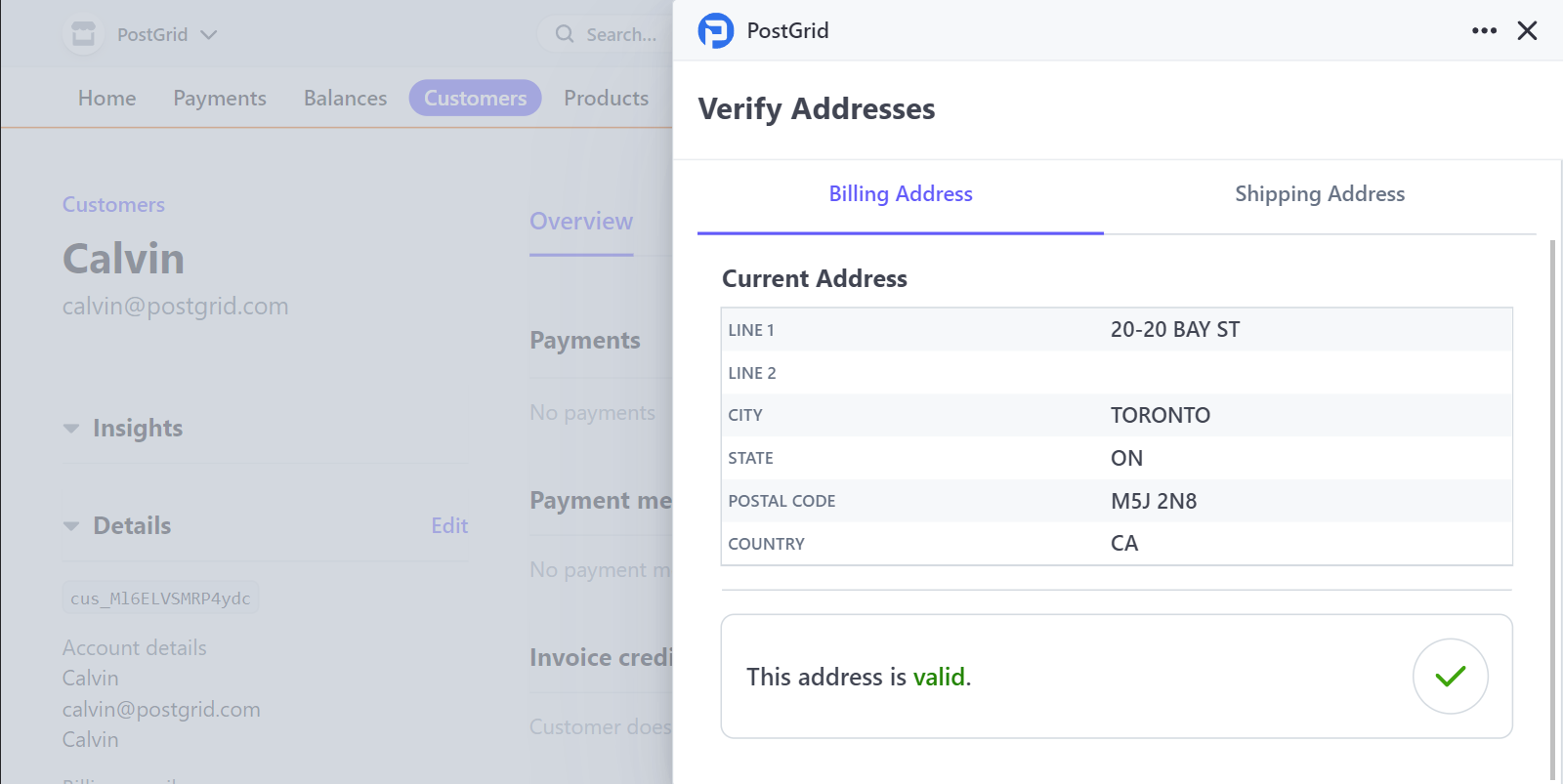This screenshot has width=1563, height=784.
Task: Open the Payments navigation item
Action: 220,98
